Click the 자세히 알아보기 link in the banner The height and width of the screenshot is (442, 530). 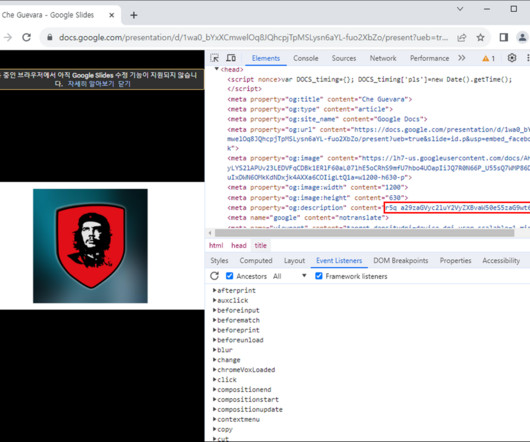[x=91, y=83]
